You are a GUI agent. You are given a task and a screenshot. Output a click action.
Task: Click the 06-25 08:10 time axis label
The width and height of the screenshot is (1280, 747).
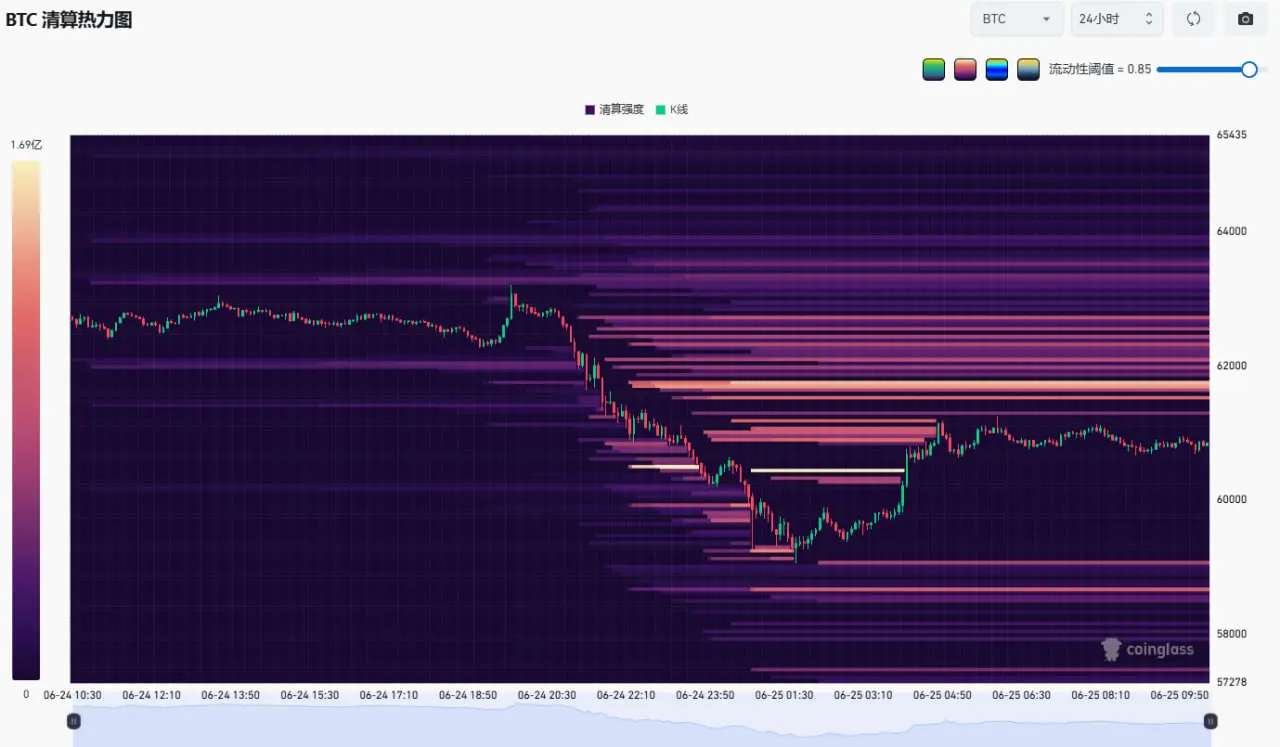(1100, 695)
